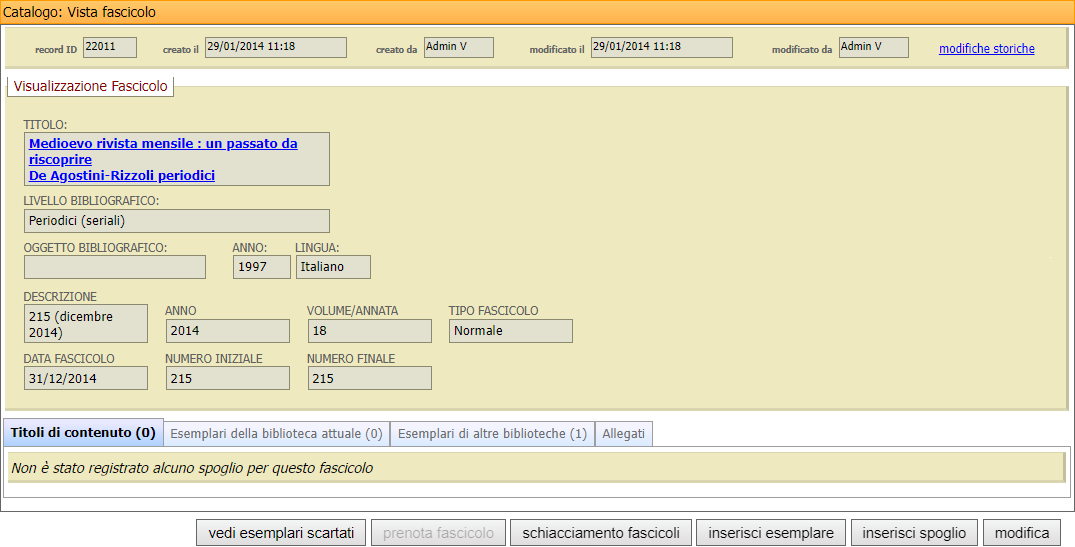Click the 'Numero iniziale' field
Screen dimensions: 1075x547
[x=227, y=378]
